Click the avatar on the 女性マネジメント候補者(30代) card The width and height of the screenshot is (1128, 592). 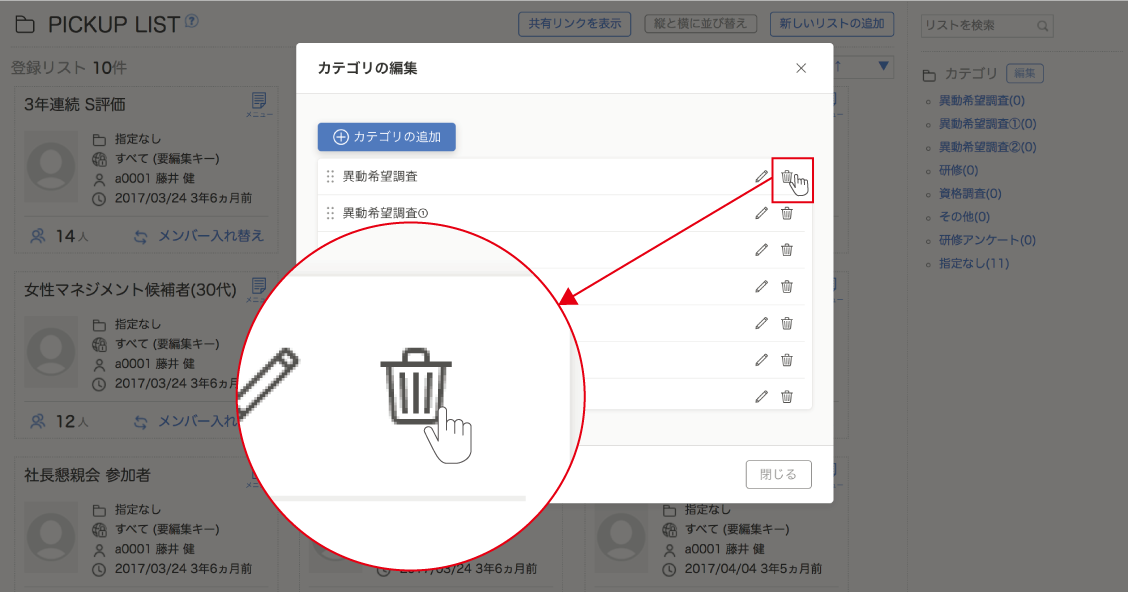(x=51, y=352)
